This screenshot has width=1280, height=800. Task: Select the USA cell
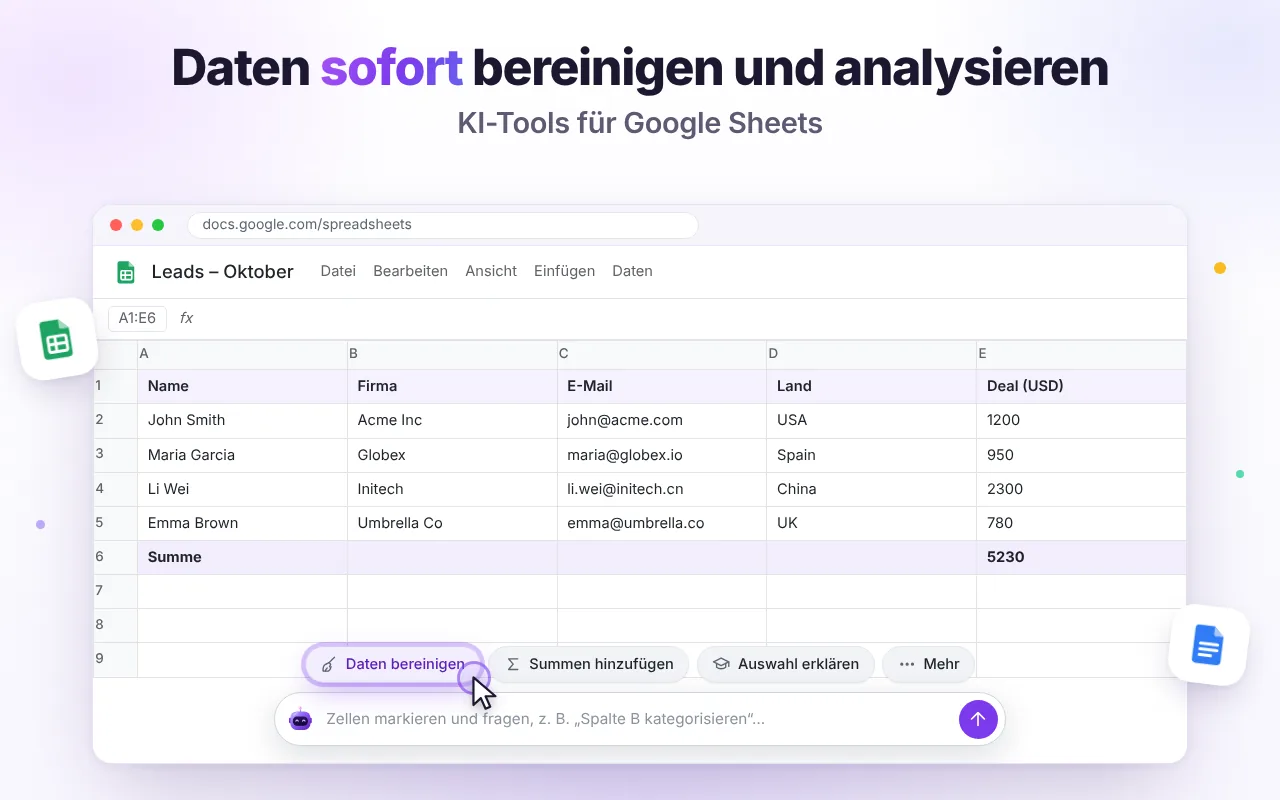click(871, 420)
